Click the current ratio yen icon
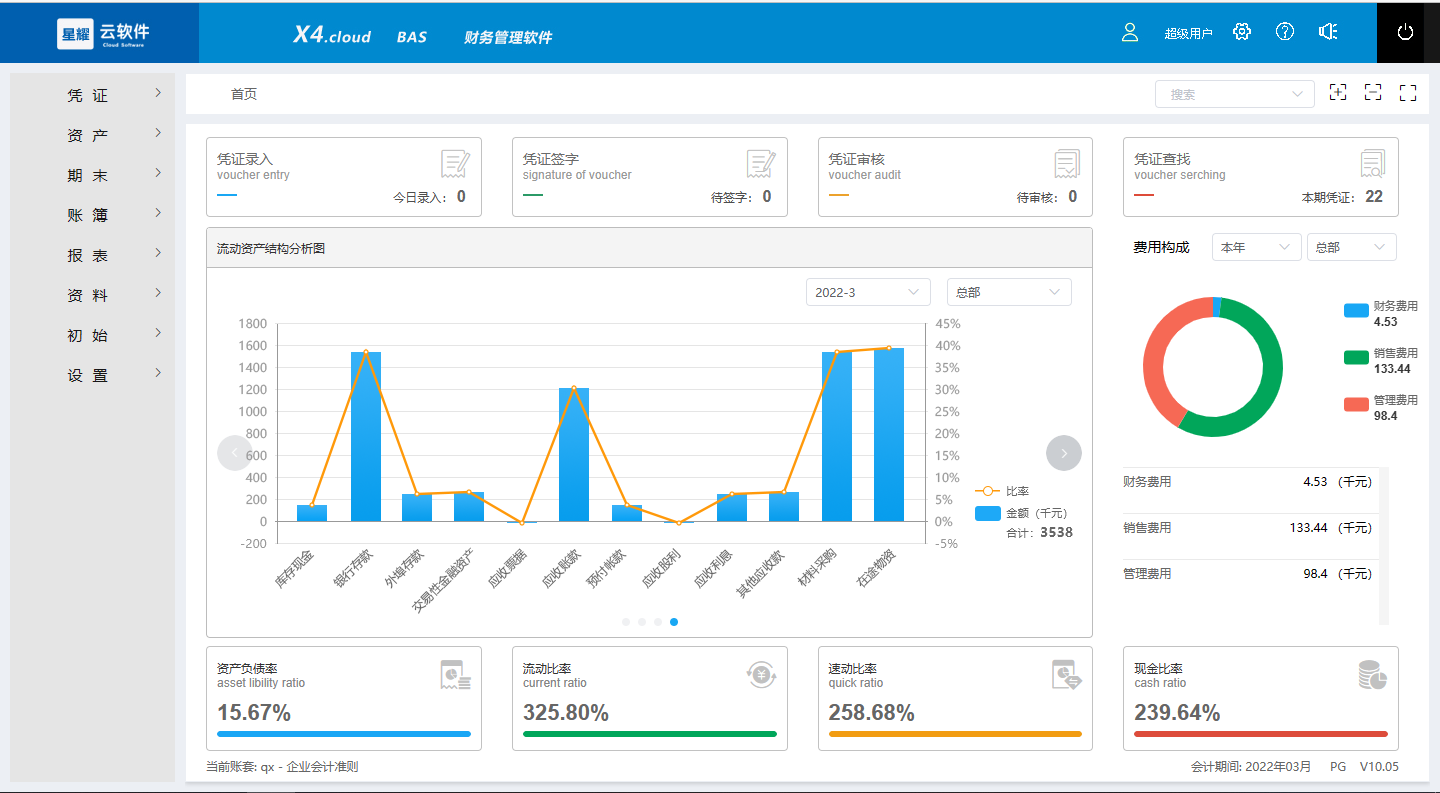1440x793 pixels. tap(761, 675)
